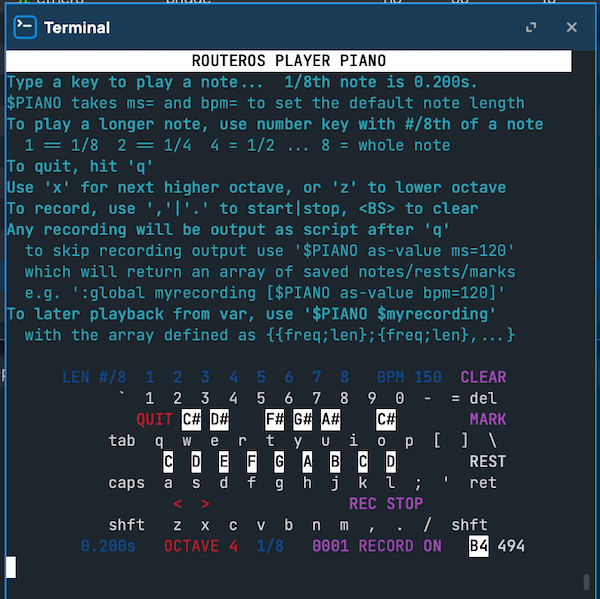The width and height of the screenshot is (600, 599).
Task: Click the '8 = whole note' text
Action: pos(386,146)
